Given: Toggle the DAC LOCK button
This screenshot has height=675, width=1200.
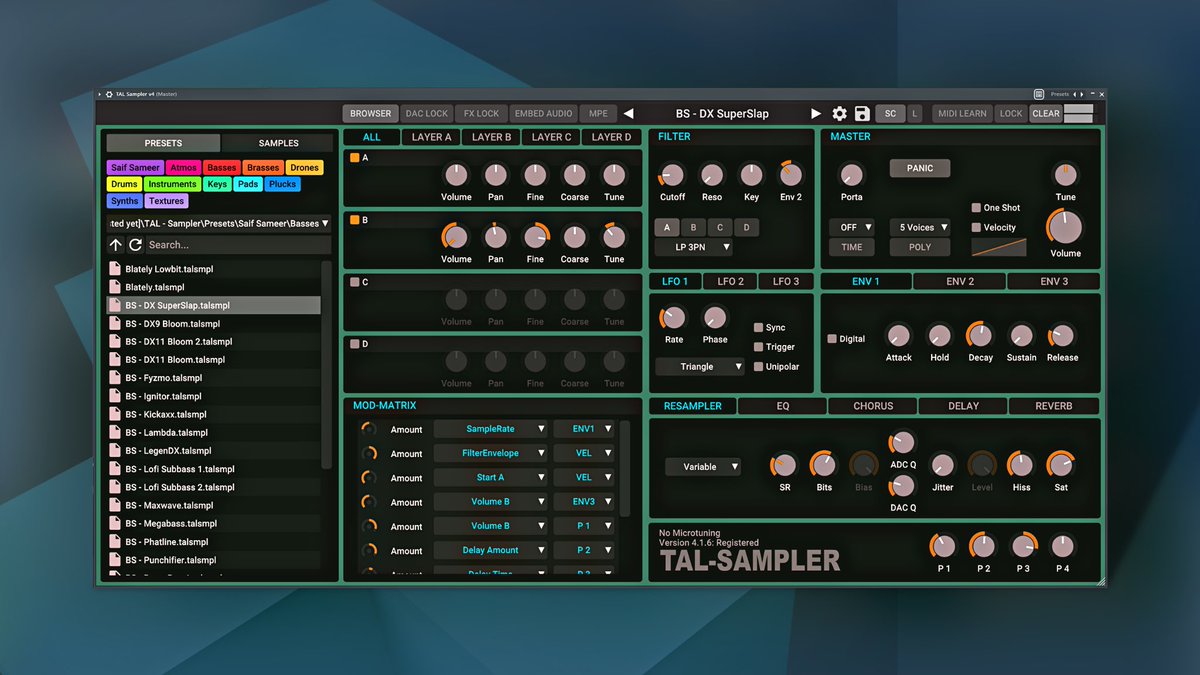Looking at the screenshot, I should [427, 114].
